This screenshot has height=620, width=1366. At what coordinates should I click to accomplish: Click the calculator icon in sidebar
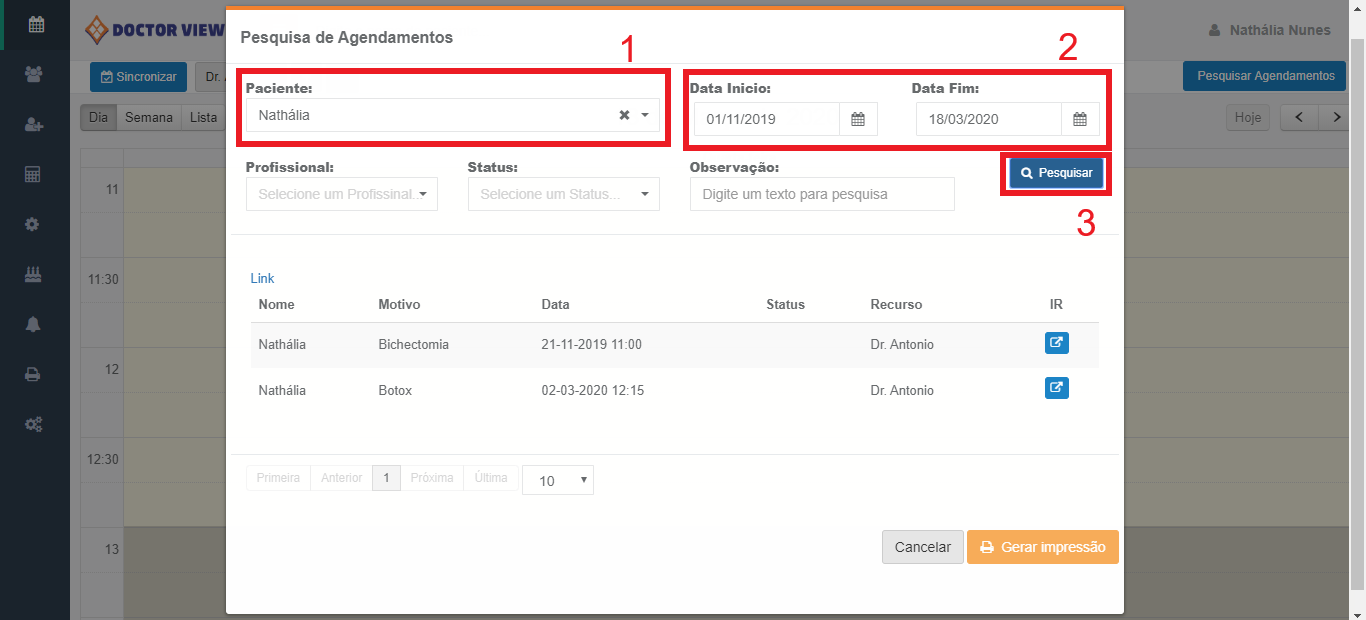pos(33,174)
